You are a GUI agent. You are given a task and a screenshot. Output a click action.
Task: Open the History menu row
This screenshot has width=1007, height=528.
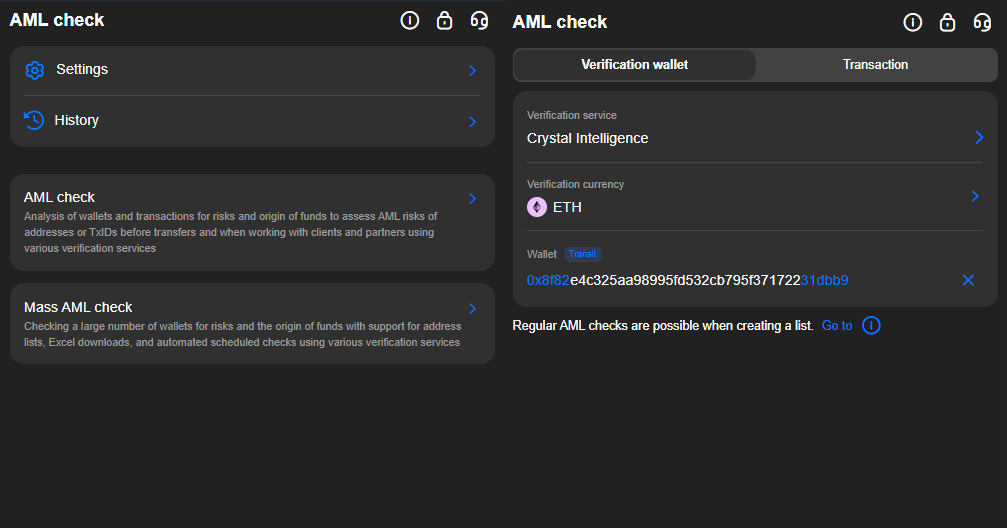tap(252, 121)
